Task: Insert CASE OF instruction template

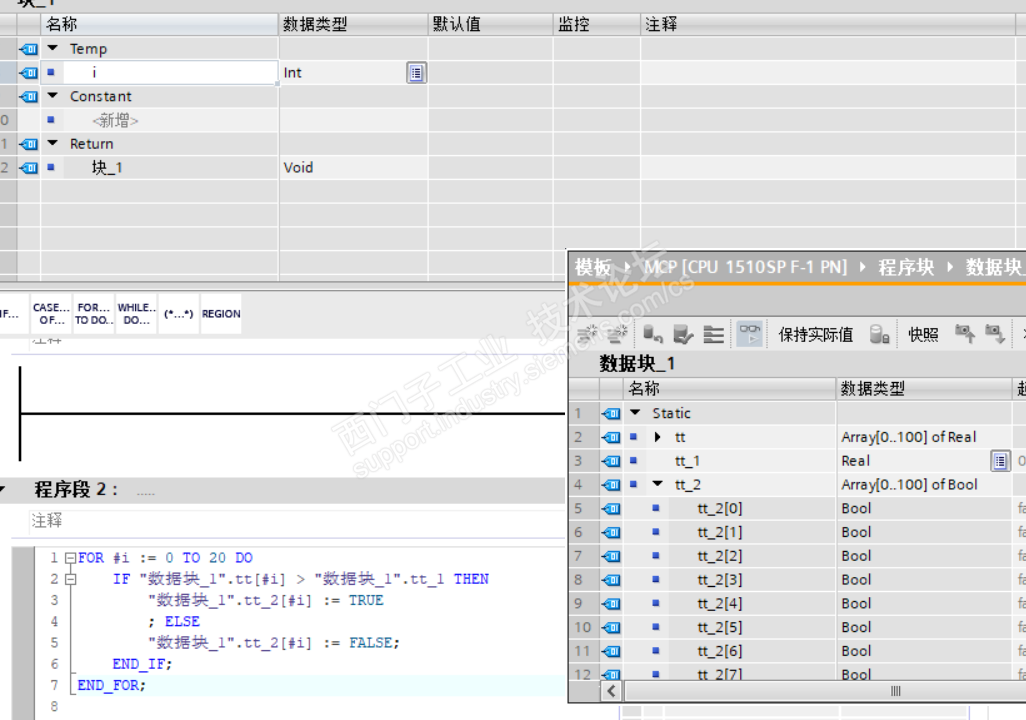Action: coord(51,314)
